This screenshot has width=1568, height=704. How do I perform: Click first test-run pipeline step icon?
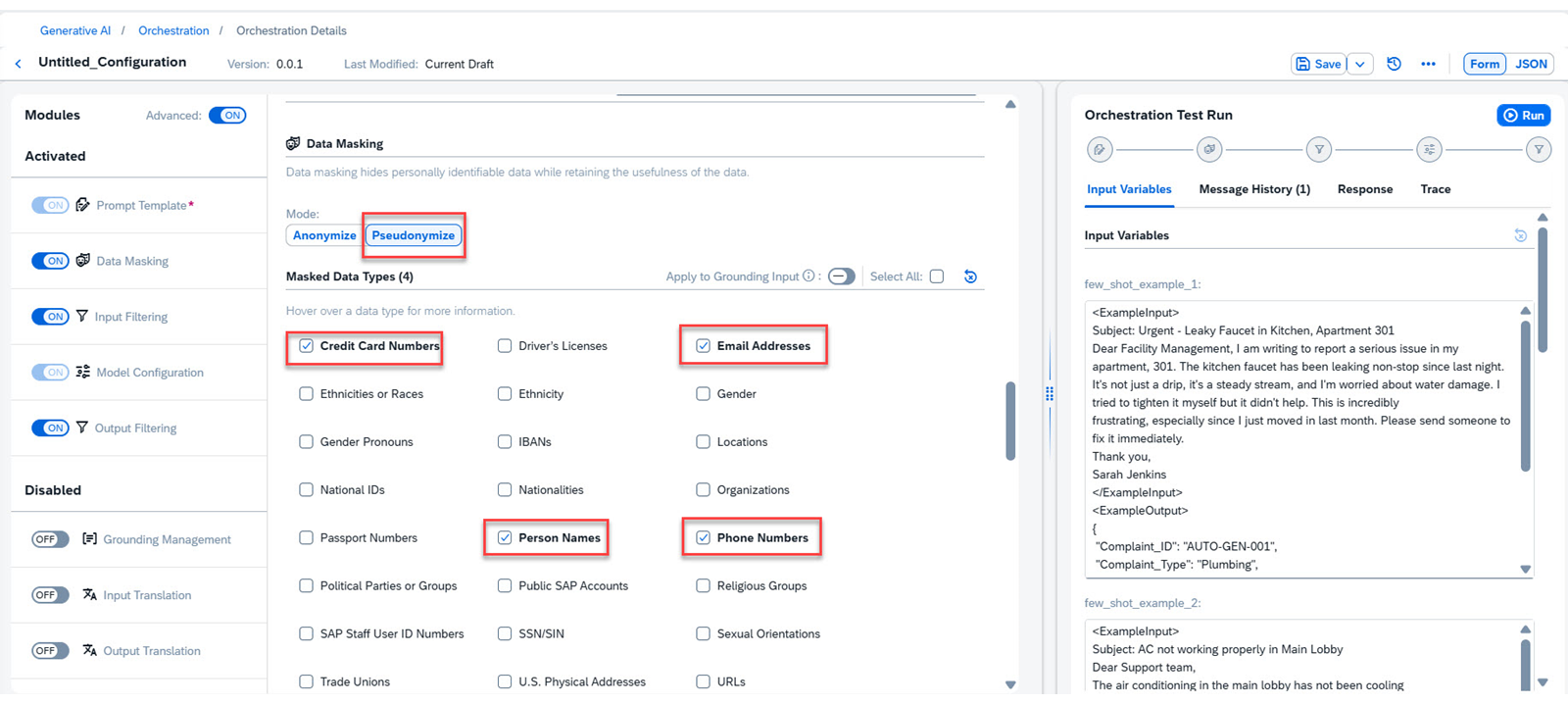1100,150
